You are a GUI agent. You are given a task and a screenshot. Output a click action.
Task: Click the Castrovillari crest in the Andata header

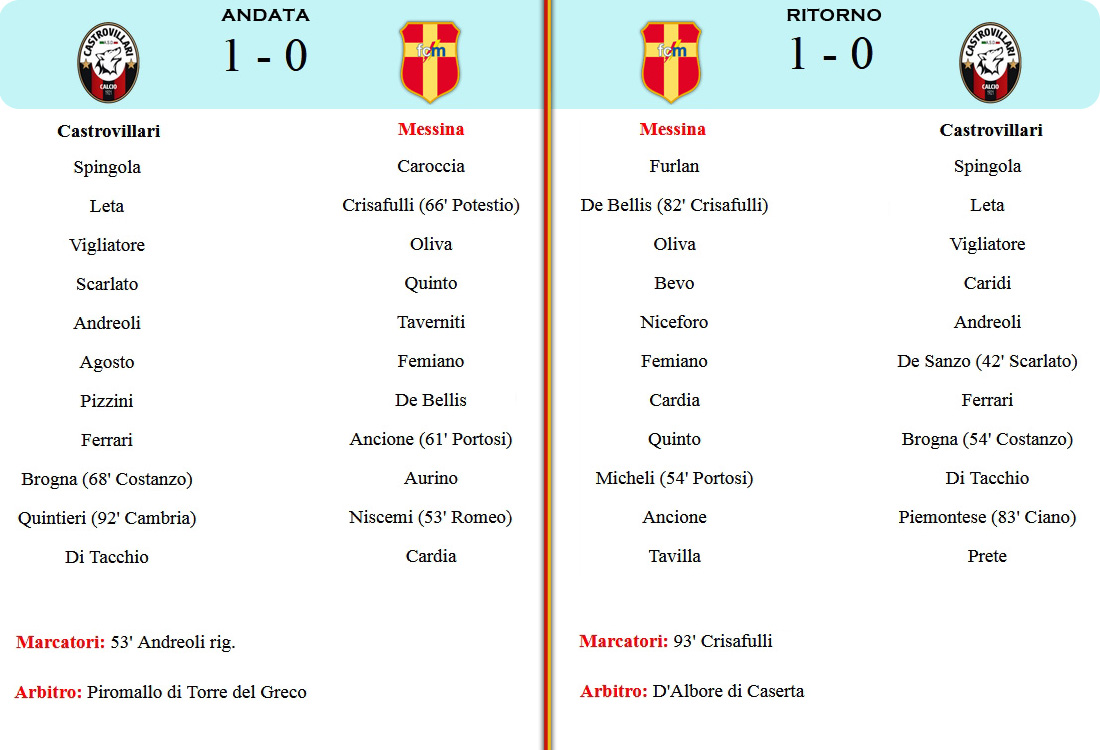109,62
